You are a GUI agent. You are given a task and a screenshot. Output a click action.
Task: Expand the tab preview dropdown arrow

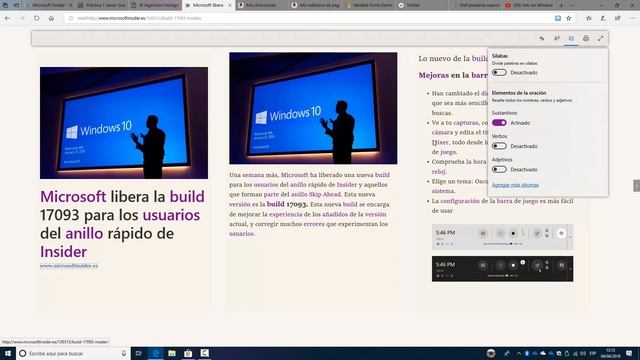572,5
